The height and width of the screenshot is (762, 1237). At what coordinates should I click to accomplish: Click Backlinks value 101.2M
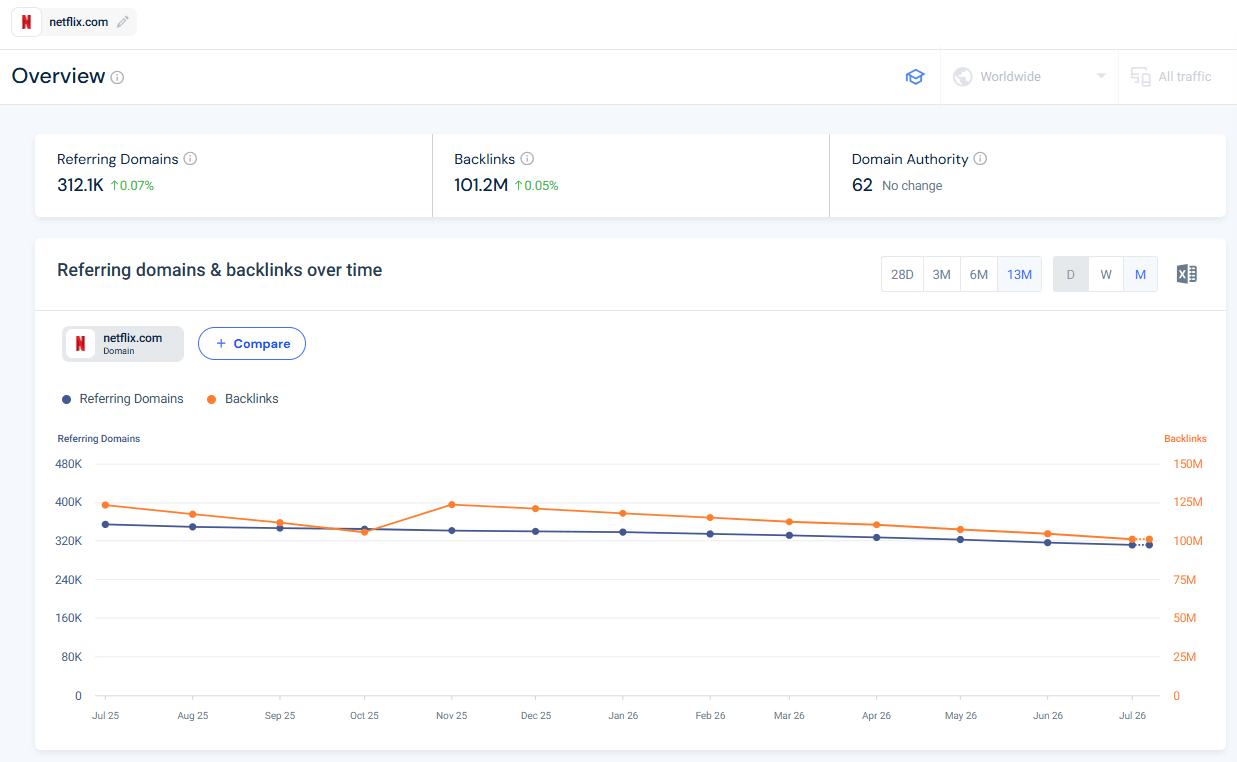point(481,185)
